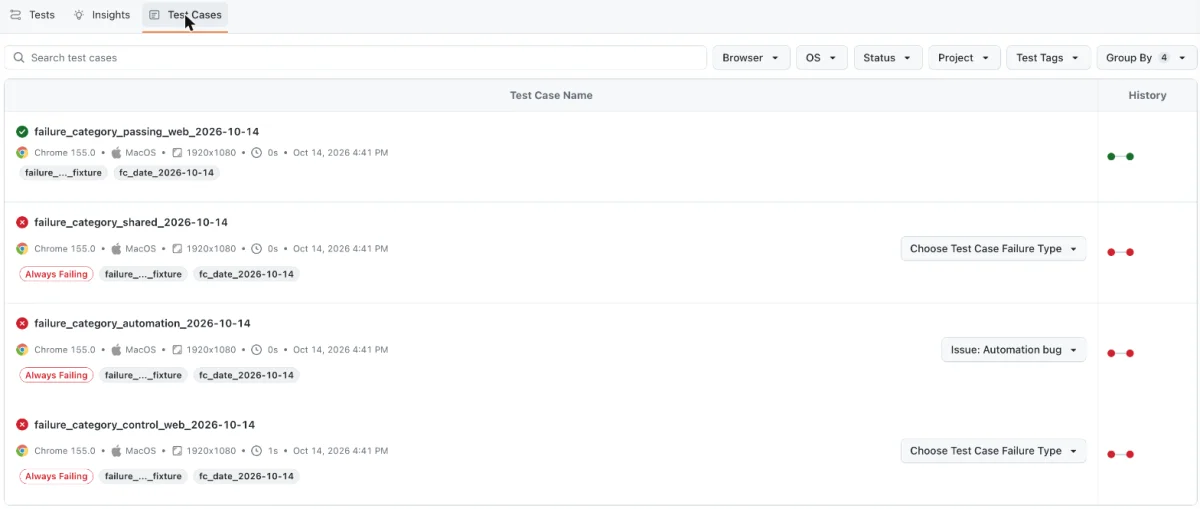Click red failed icon of automation test

coord(22,323)
